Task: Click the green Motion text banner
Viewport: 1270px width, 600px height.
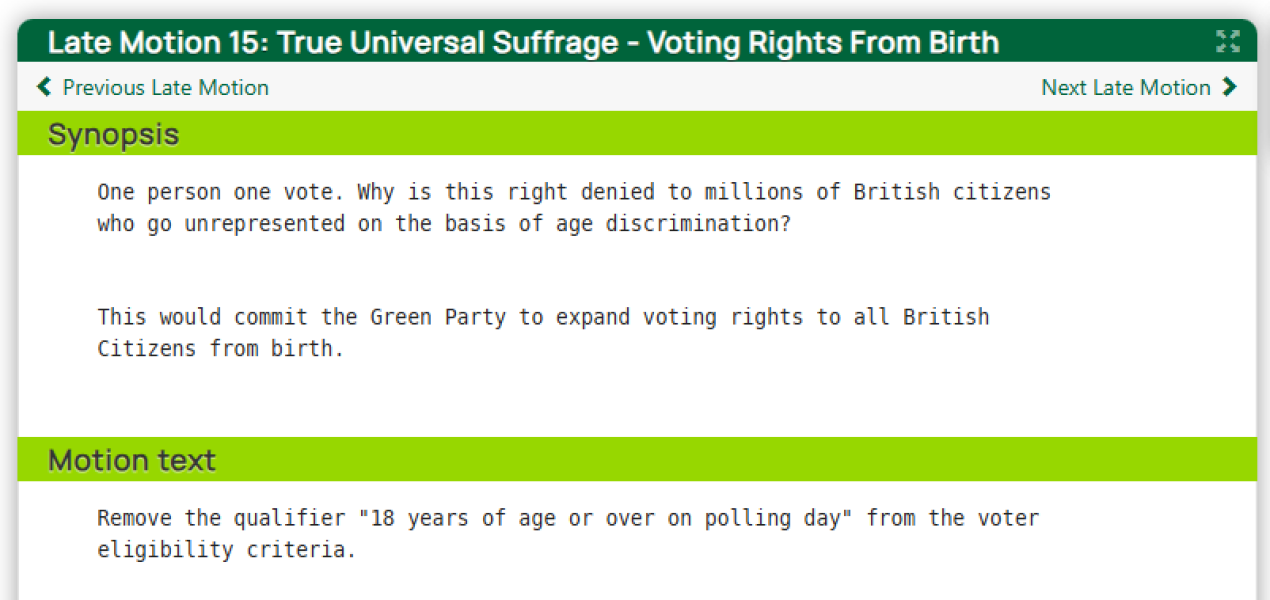Action: (600, 460)
